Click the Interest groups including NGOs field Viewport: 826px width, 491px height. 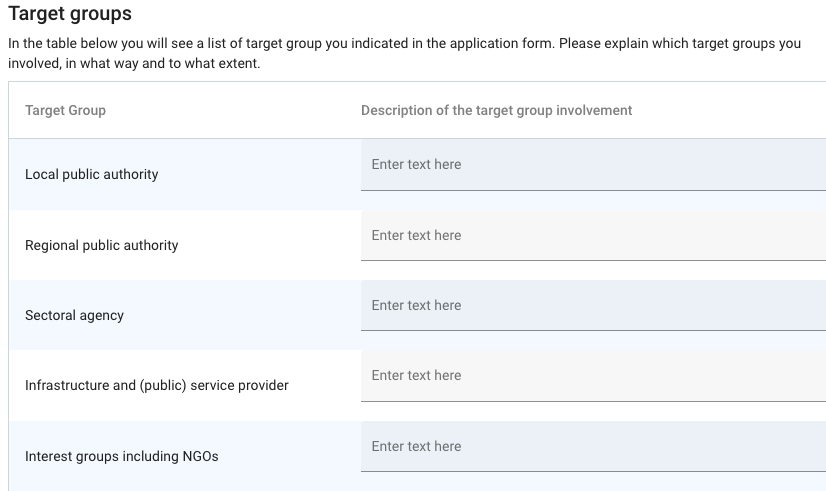point(592,447)
